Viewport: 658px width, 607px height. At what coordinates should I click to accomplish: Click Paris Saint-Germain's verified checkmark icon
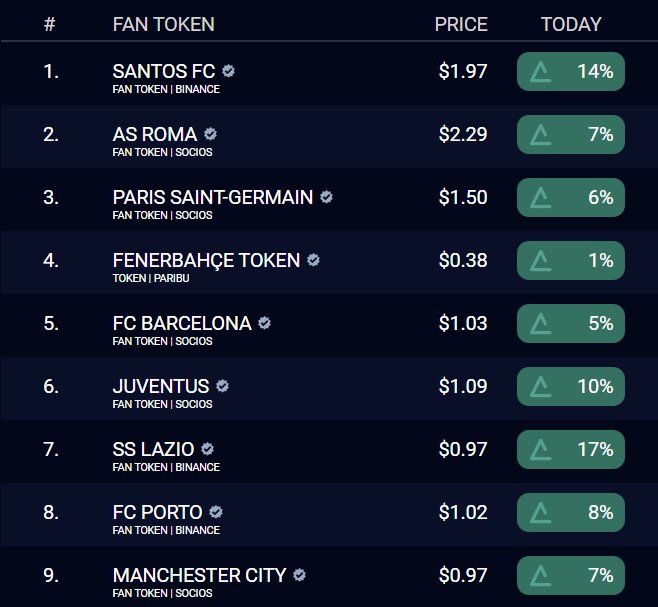[x=327, y=197]
